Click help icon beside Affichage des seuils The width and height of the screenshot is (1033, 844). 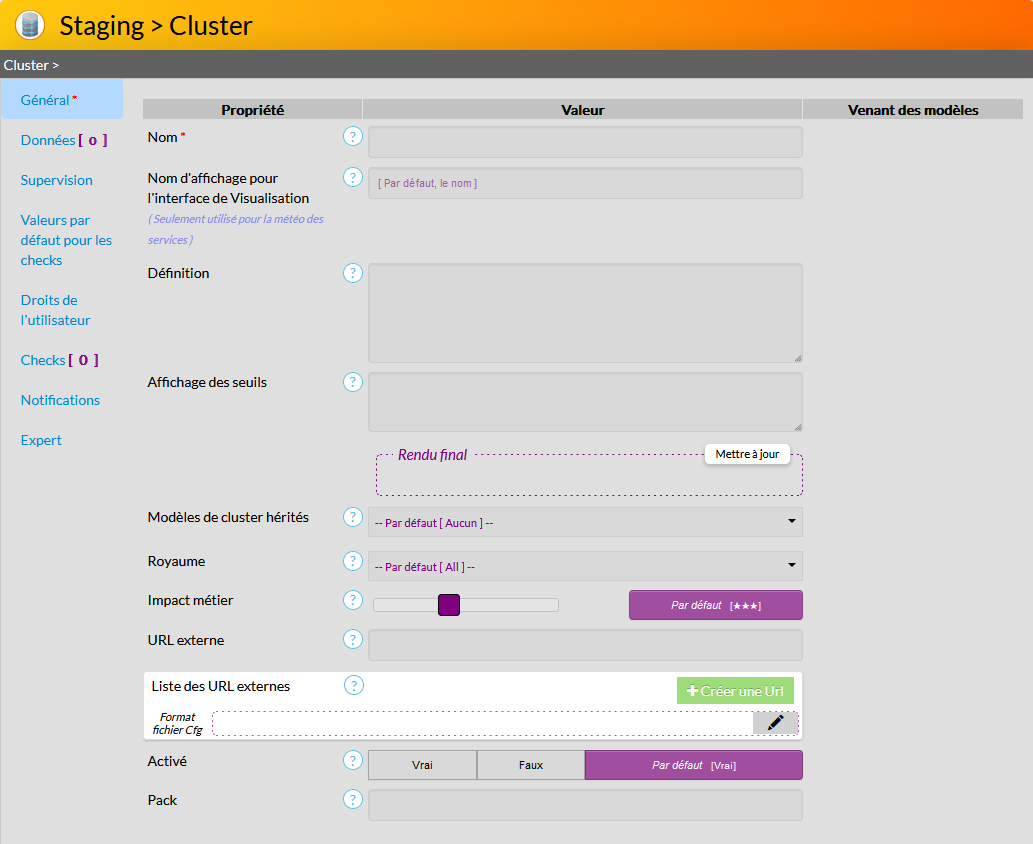pos(352,382)
